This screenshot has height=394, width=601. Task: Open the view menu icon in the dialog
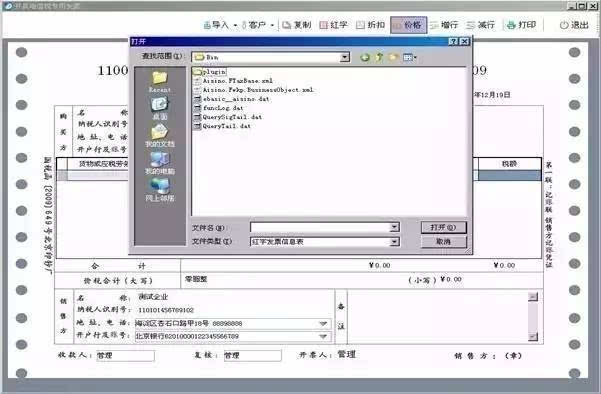point(409,57)
